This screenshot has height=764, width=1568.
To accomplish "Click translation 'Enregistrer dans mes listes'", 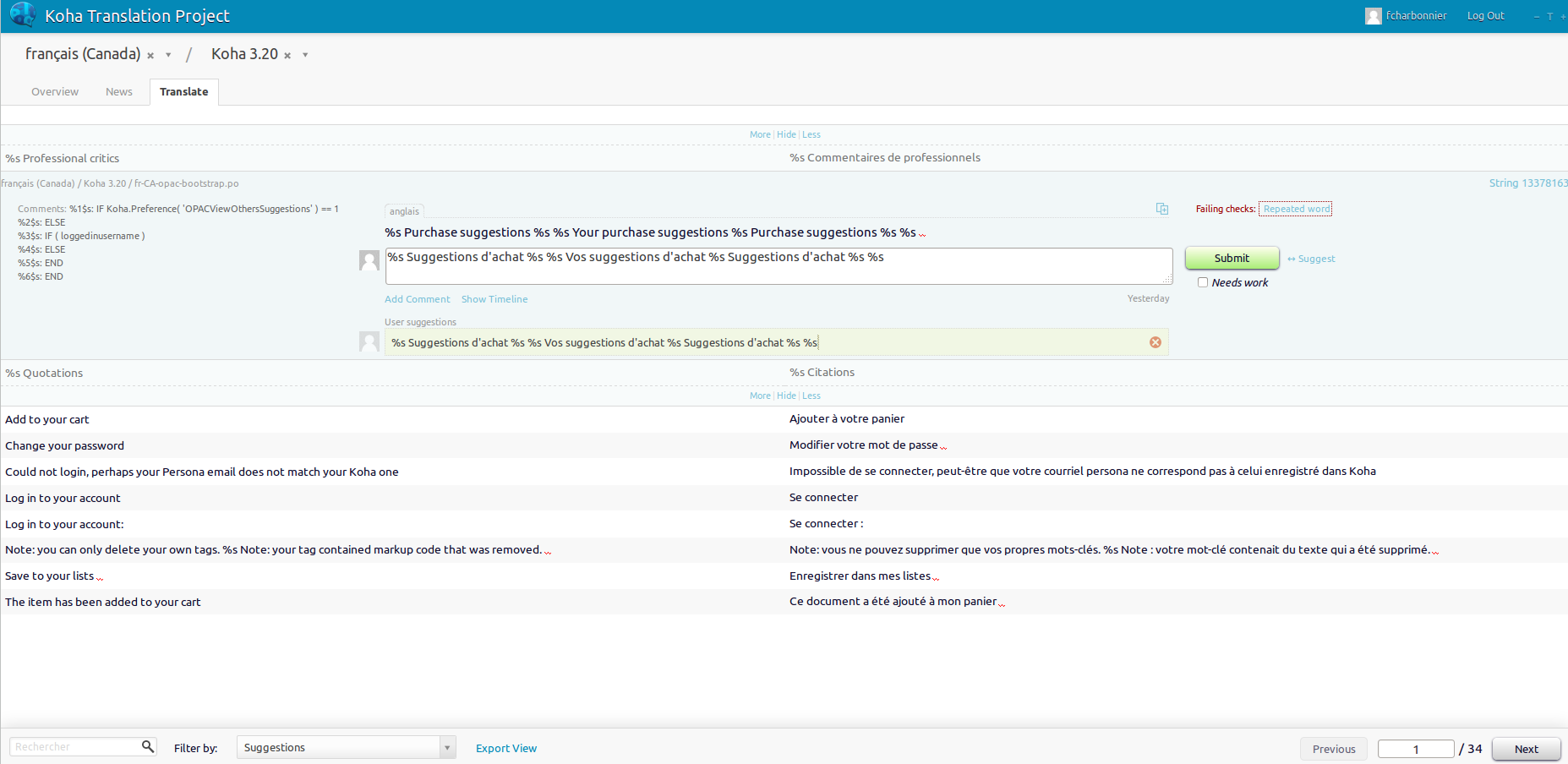I will pos(860,576).
